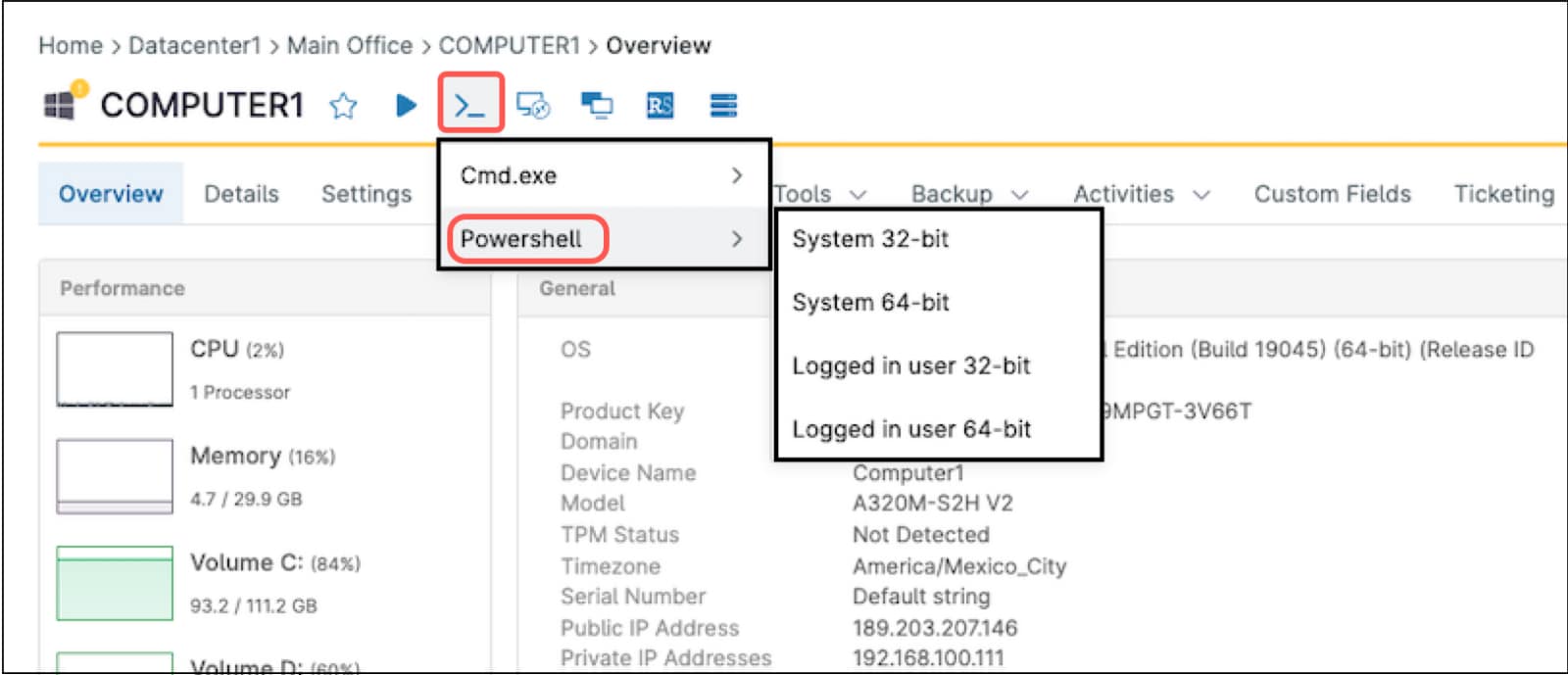The image size is (1568, 675).
Task: Click the Volume C: usage graph
Action: coord(115,583)
